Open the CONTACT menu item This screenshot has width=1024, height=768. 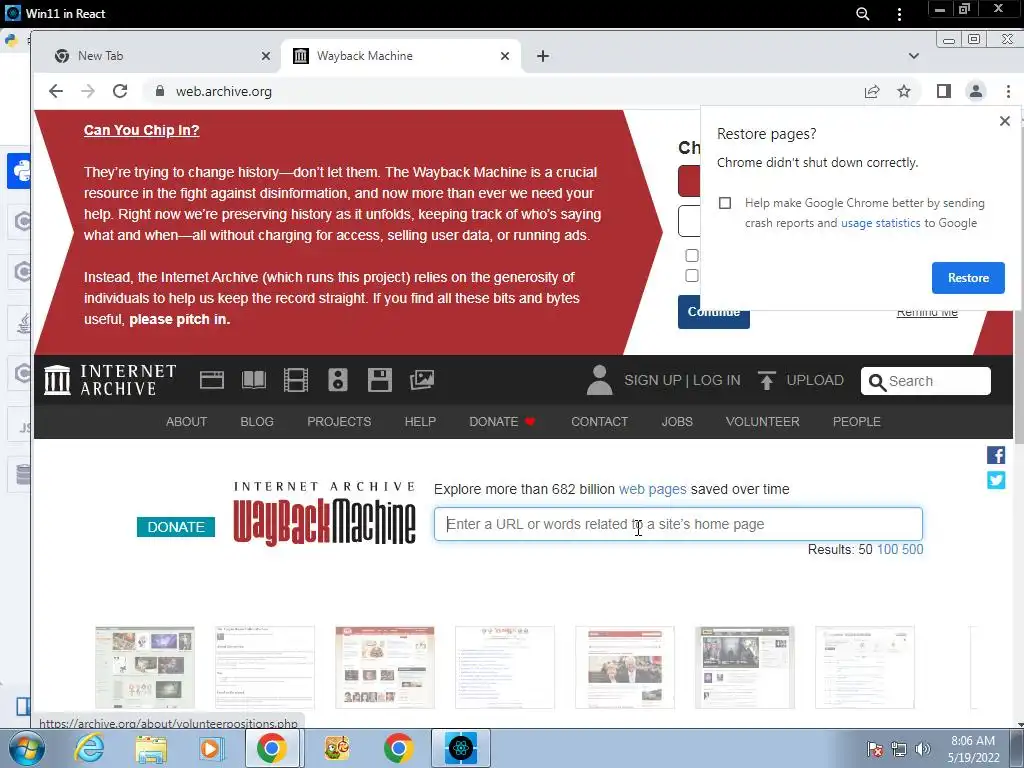[x=600, y=422]
